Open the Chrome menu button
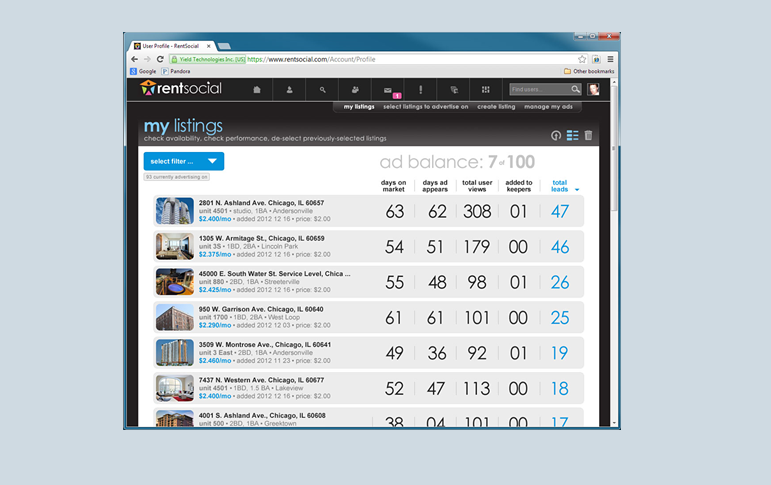This screenshot has width=771, height=485. pyautogui.click(x=610, y=59)
